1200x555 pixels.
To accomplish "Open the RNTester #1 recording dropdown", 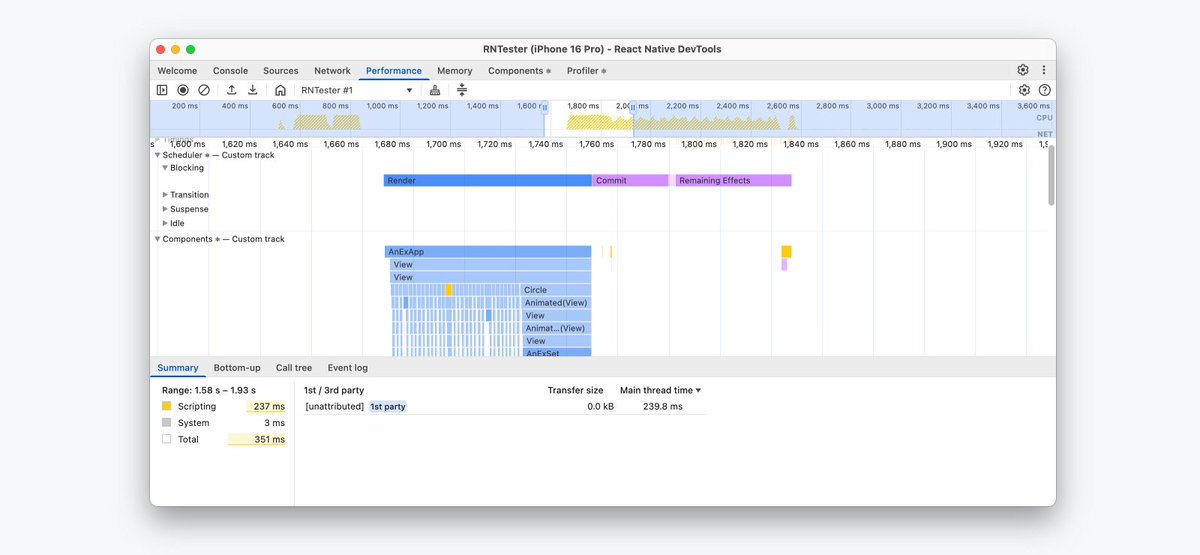I will click(357, 90).
